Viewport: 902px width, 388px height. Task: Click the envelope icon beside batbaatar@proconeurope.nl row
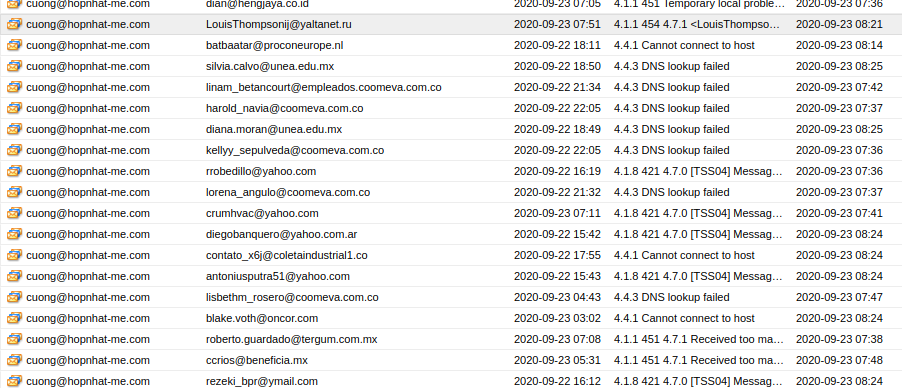(x=14, y=45)
